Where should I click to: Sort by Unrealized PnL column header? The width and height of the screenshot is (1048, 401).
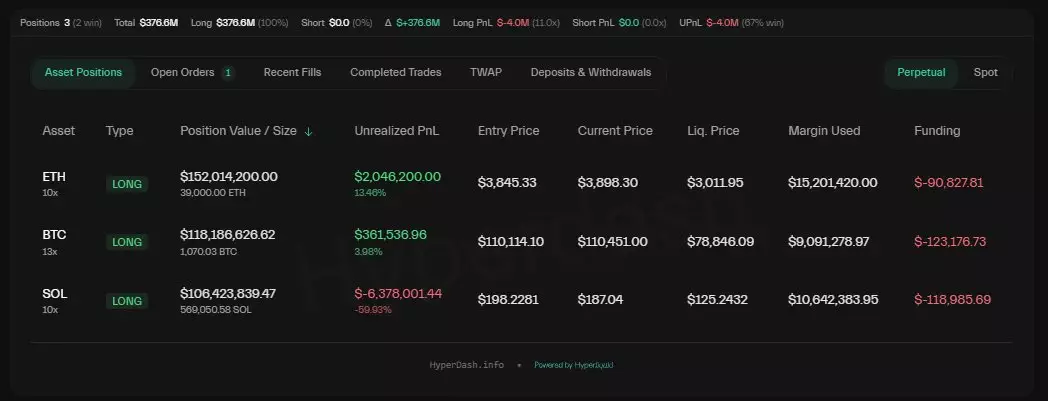coord(396,131)
